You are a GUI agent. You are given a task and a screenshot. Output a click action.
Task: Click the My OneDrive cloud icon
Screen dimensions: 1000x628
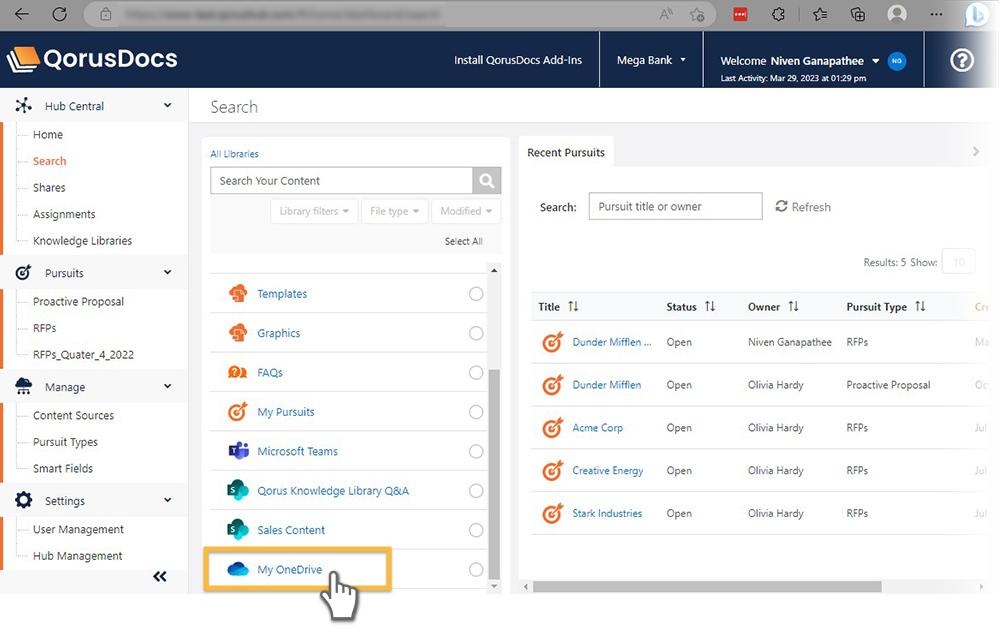238,569
